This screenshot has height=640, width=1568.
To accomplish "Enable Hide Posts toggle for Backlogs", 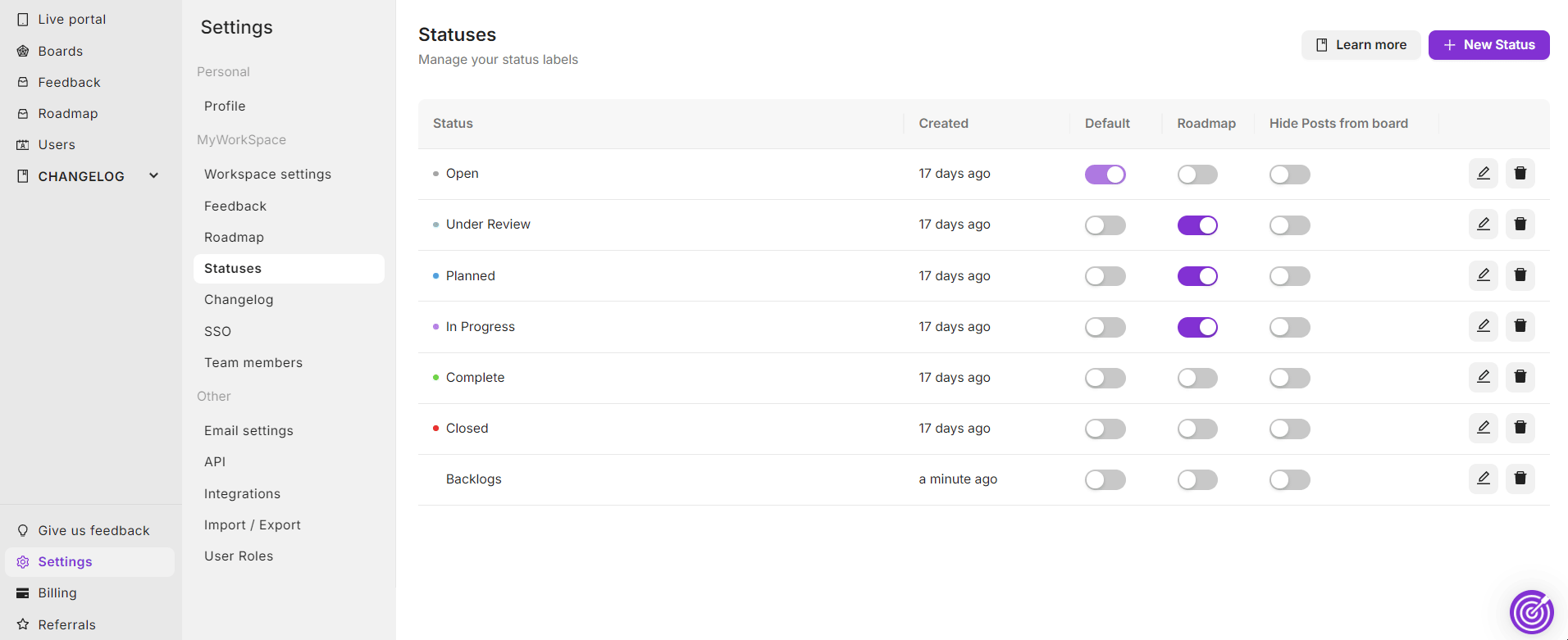I will click(x=1290, y=479).
